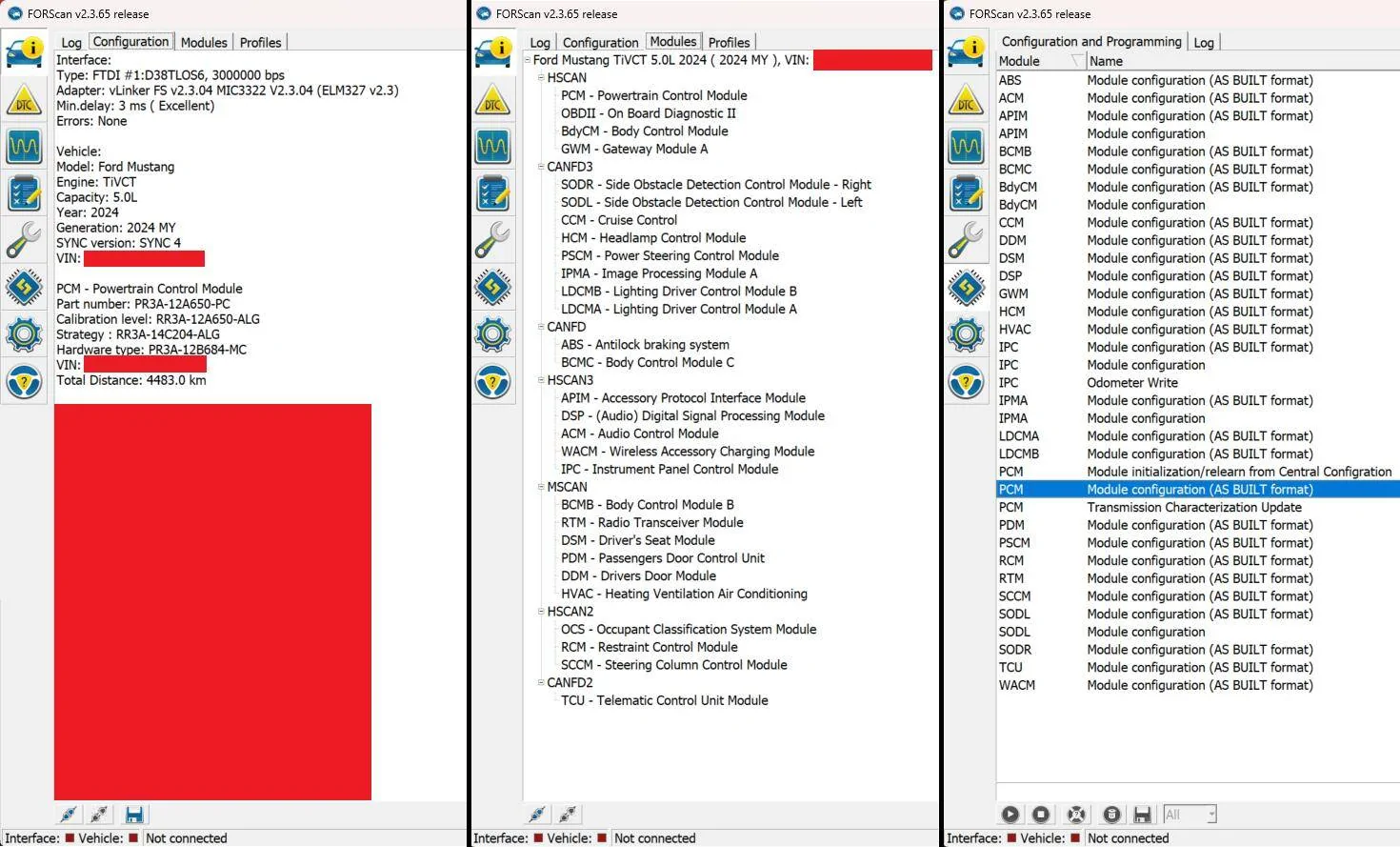This screenshot has height=847, width=1400.
Task: Open oscilloscope dashboard icon in the Modules tree window
Action: pos(492,147)
